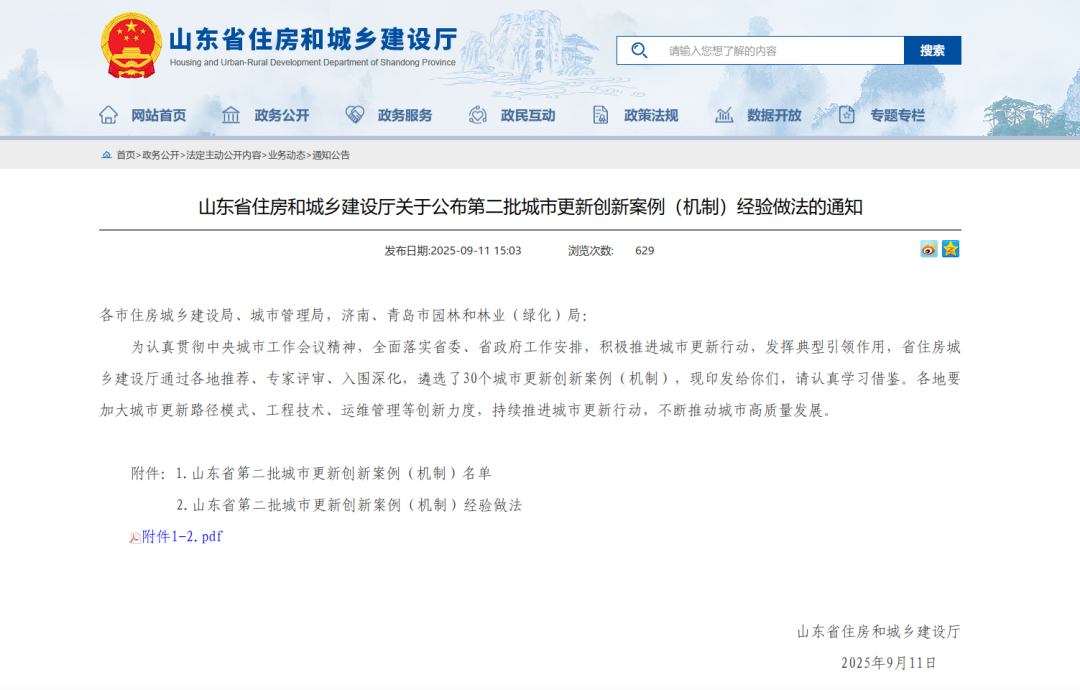The width and height of the screenshot is (1080, 690).
Task: Click the magnifier icon in search box
Action: pos(639,50)
